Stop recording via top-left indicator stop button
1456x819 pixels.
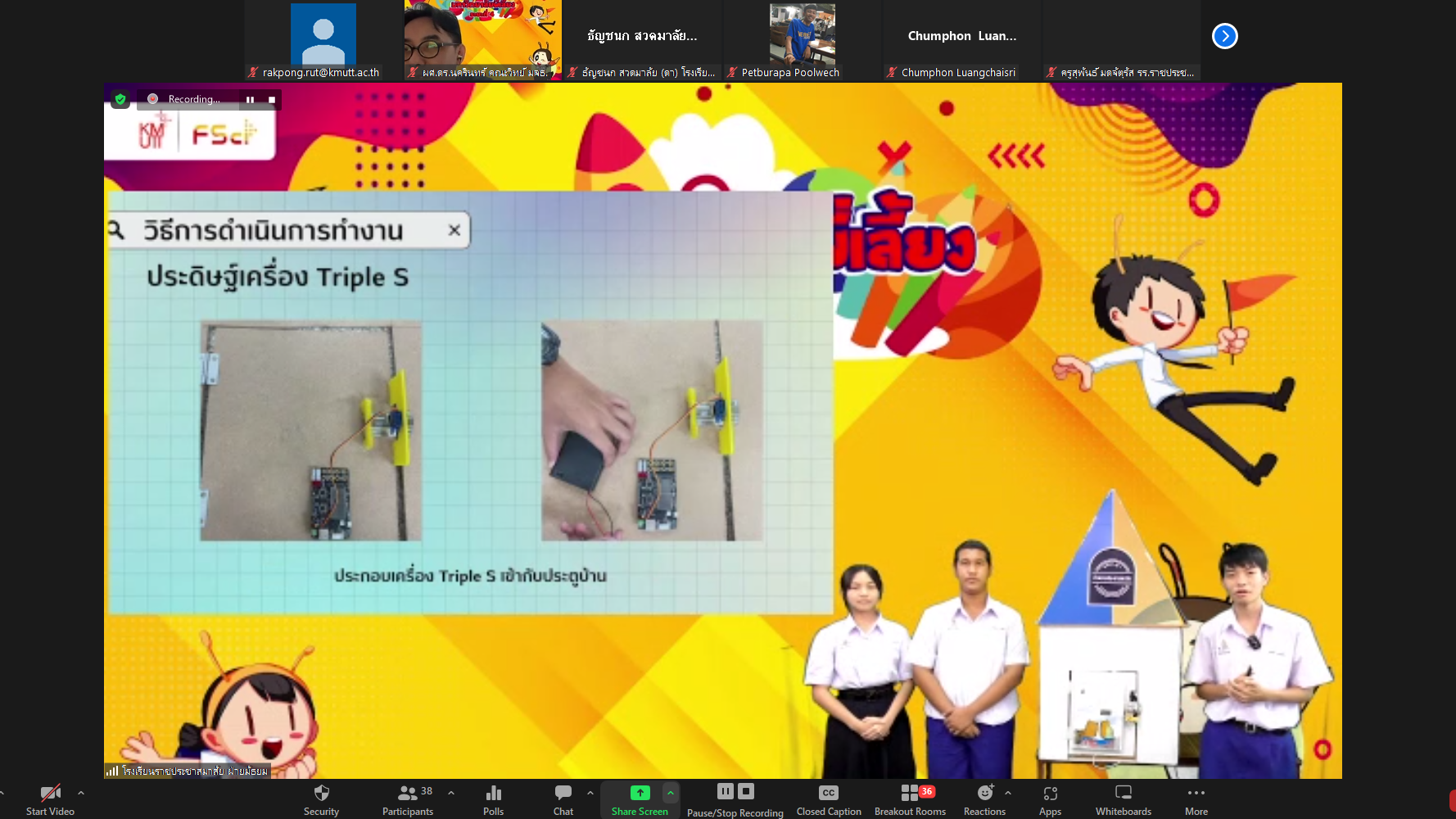pyautogui.click(x=272, y=100)
